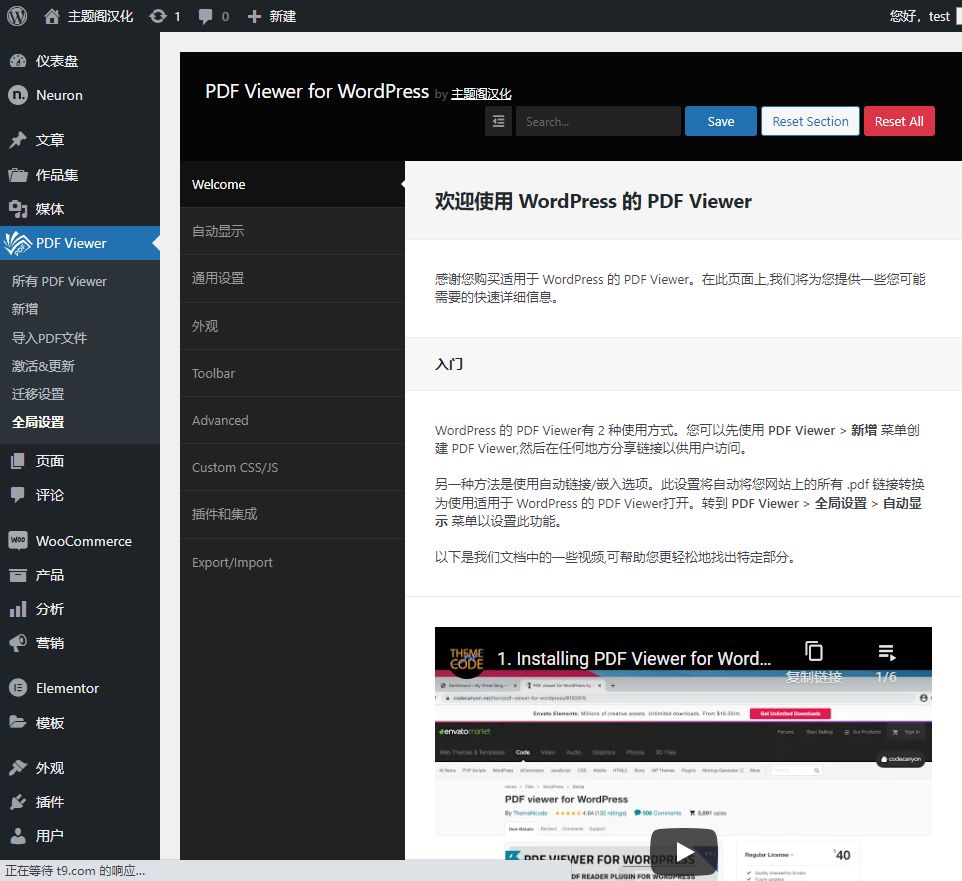This screenshot has width=962, height=881.
Task: Open updates circular arrows icon
Action: tap(158, 17)
